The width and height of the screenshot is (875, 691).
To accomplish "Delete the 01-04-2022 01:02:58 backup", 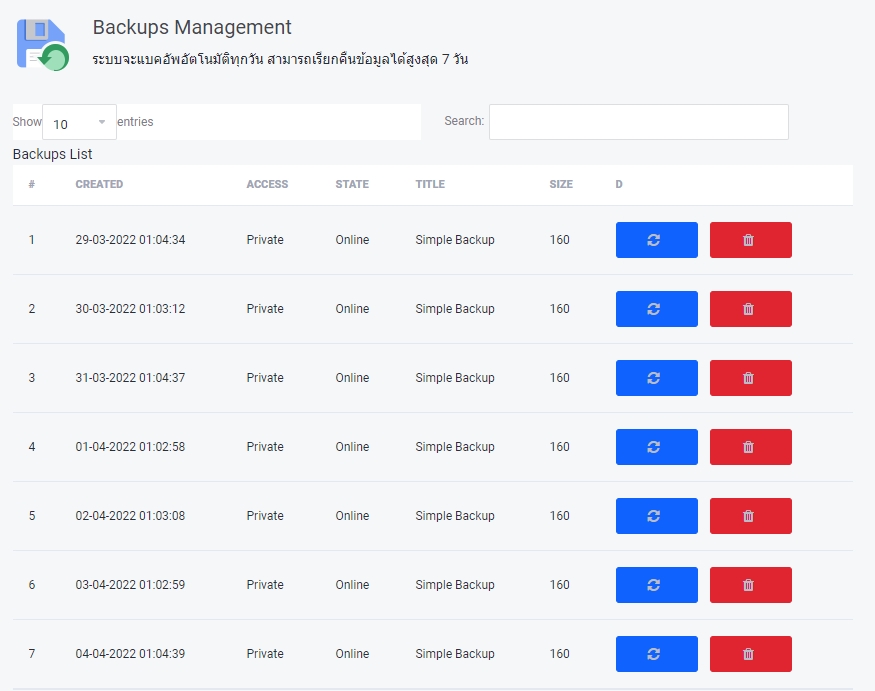I will tap(750, 447).
